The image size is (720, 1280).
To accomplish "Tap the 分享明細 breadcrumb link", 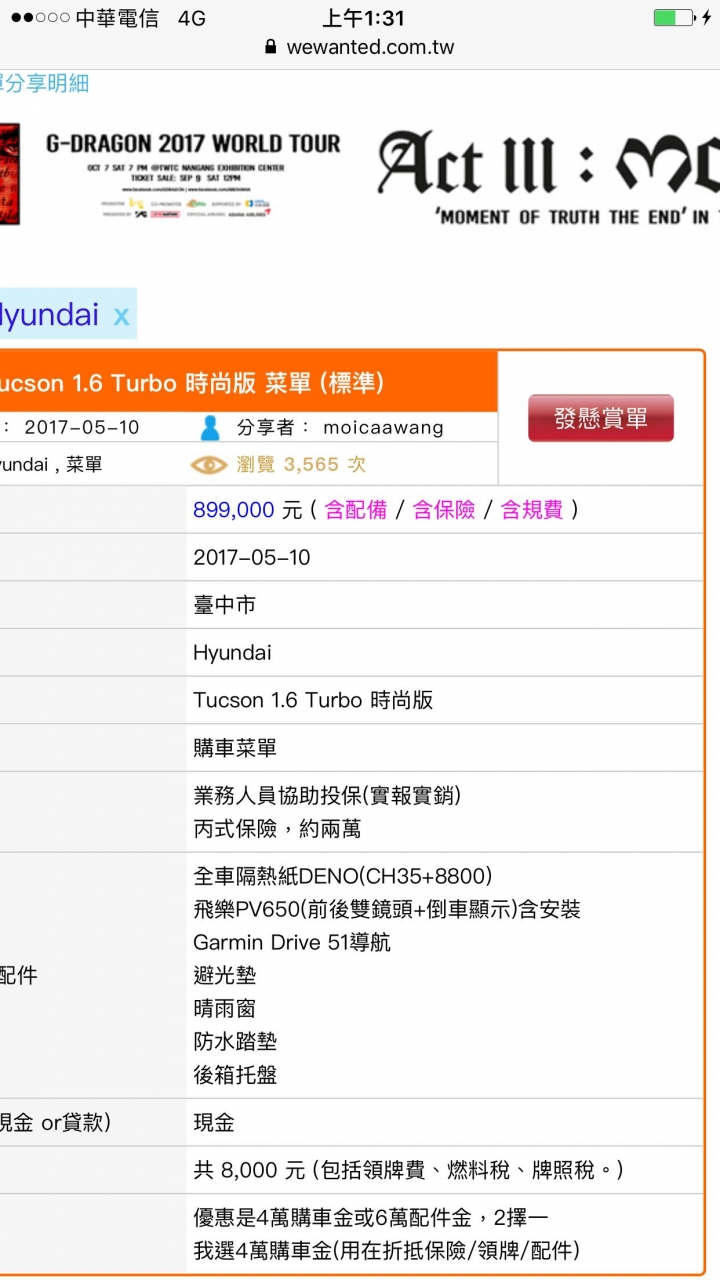I will (x=45, y=83).
